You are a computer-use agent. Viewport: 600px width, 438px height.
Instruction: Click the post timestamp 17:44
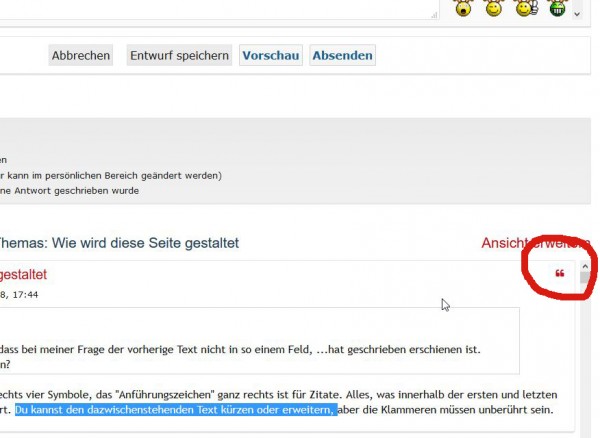(x=25, y=295)
